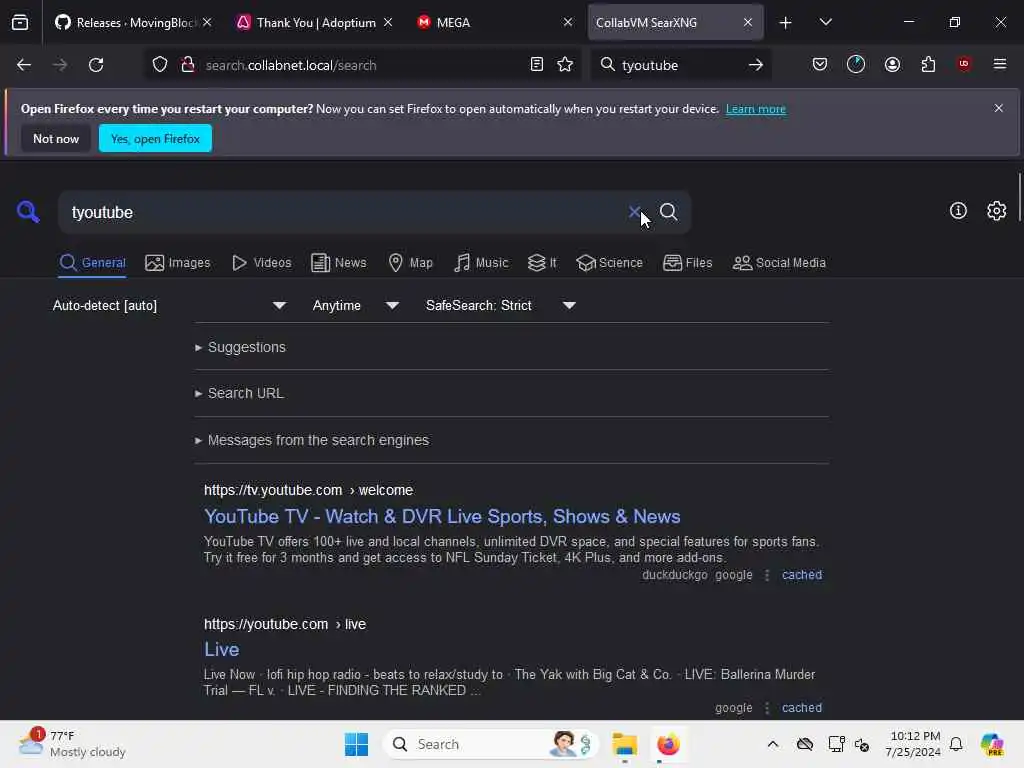Dismiss the Firefox startup notification bar
Viewport: 1024px width, 768px height.
[998, 108]
